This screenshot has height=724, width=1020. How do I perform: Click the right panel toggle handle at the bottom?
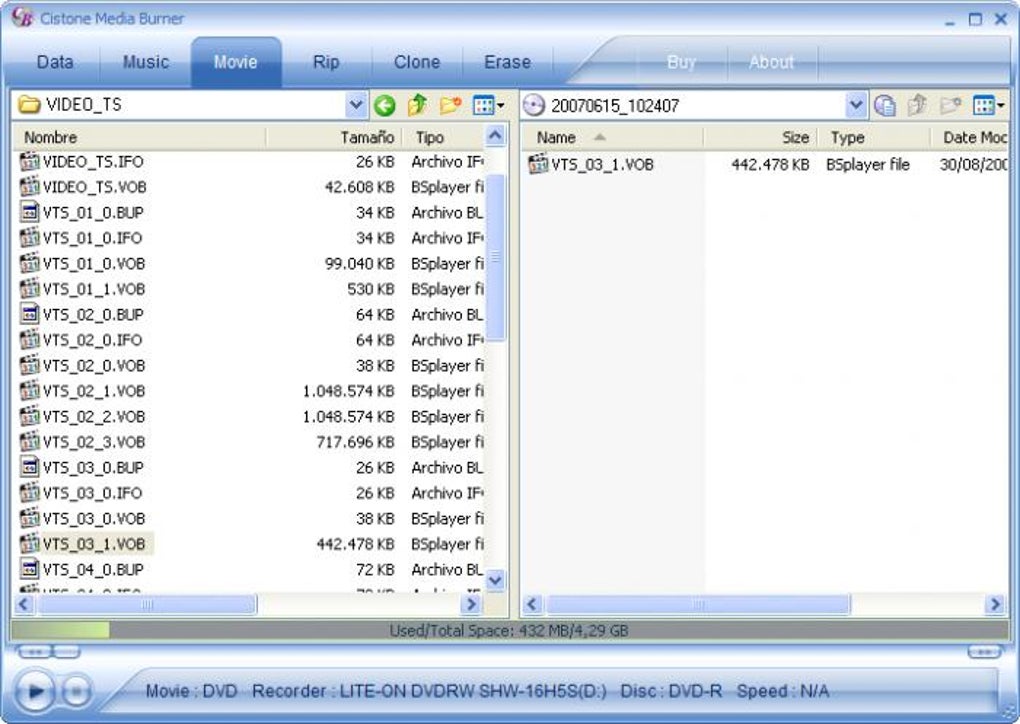[984, 651]
